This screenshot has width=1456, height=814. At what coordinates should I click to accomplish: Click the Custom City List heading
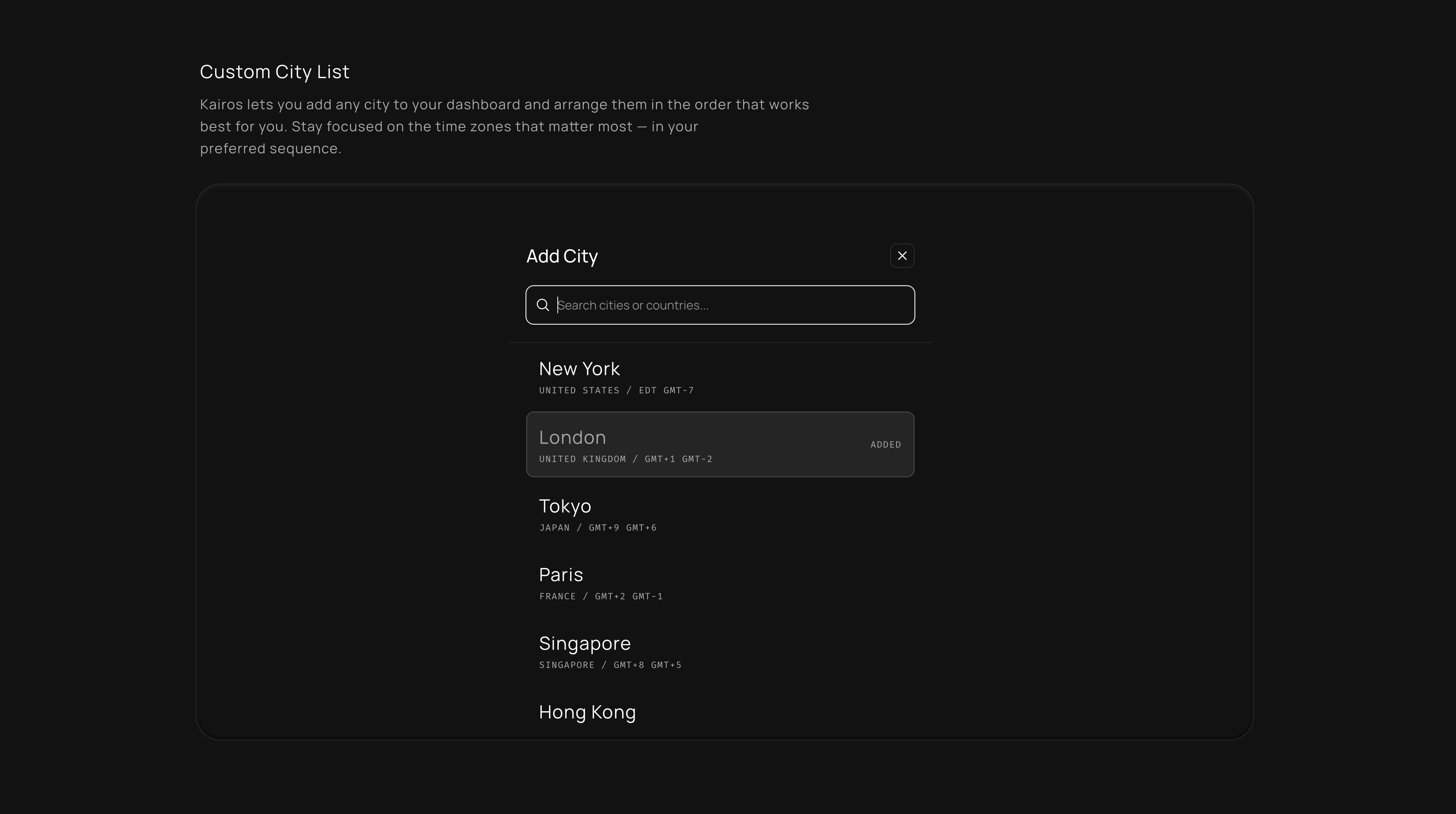click(275, 72)
